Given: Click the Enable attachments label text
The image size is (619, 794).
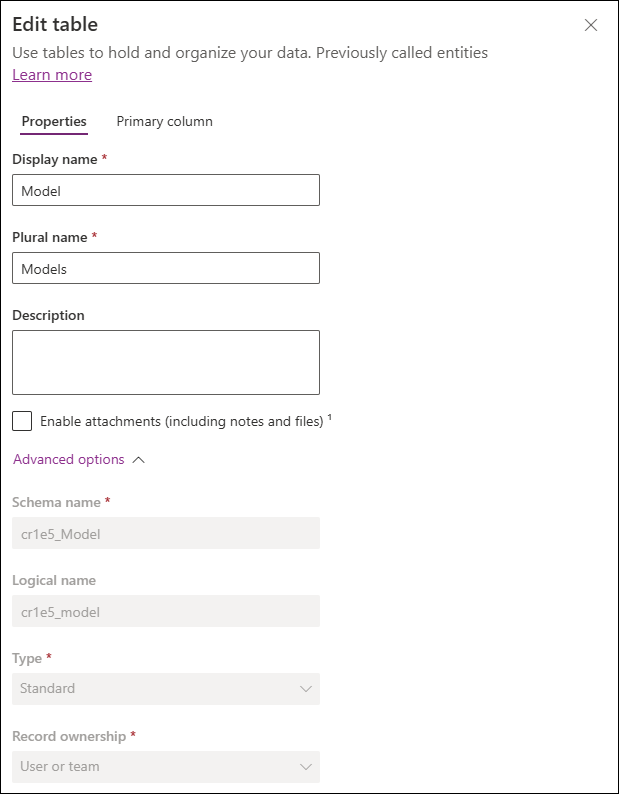Looking at the screenshot, I should (x=181, y=421).
